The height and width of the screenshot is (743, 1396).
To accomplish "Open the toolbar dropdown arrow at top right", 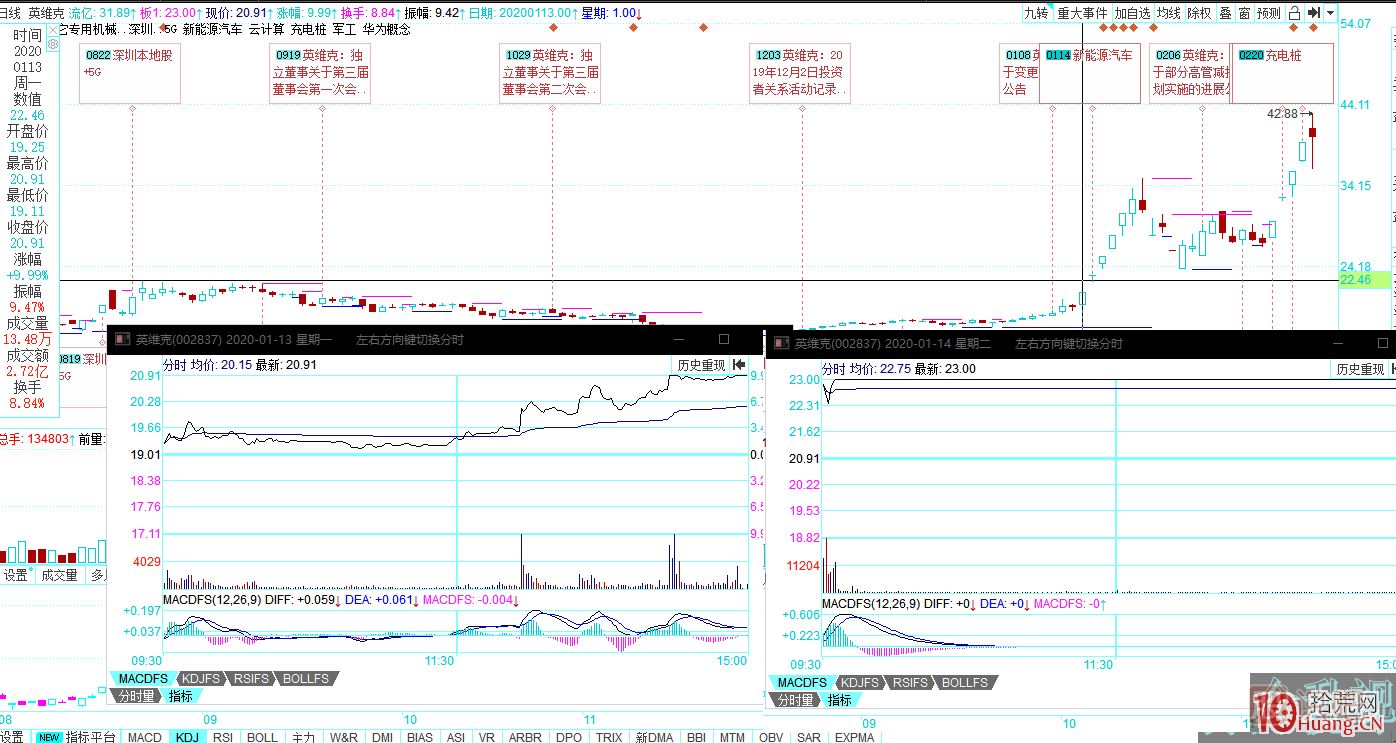I will point(1330,13).
